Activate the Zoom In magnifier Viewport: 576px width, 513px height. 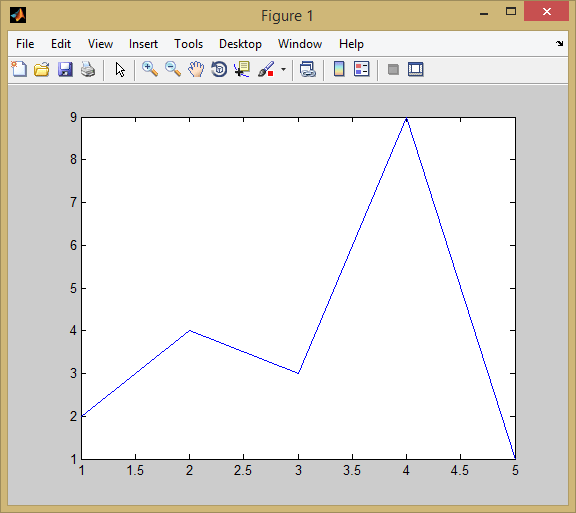pyautogui.click(x=150, y=69)
